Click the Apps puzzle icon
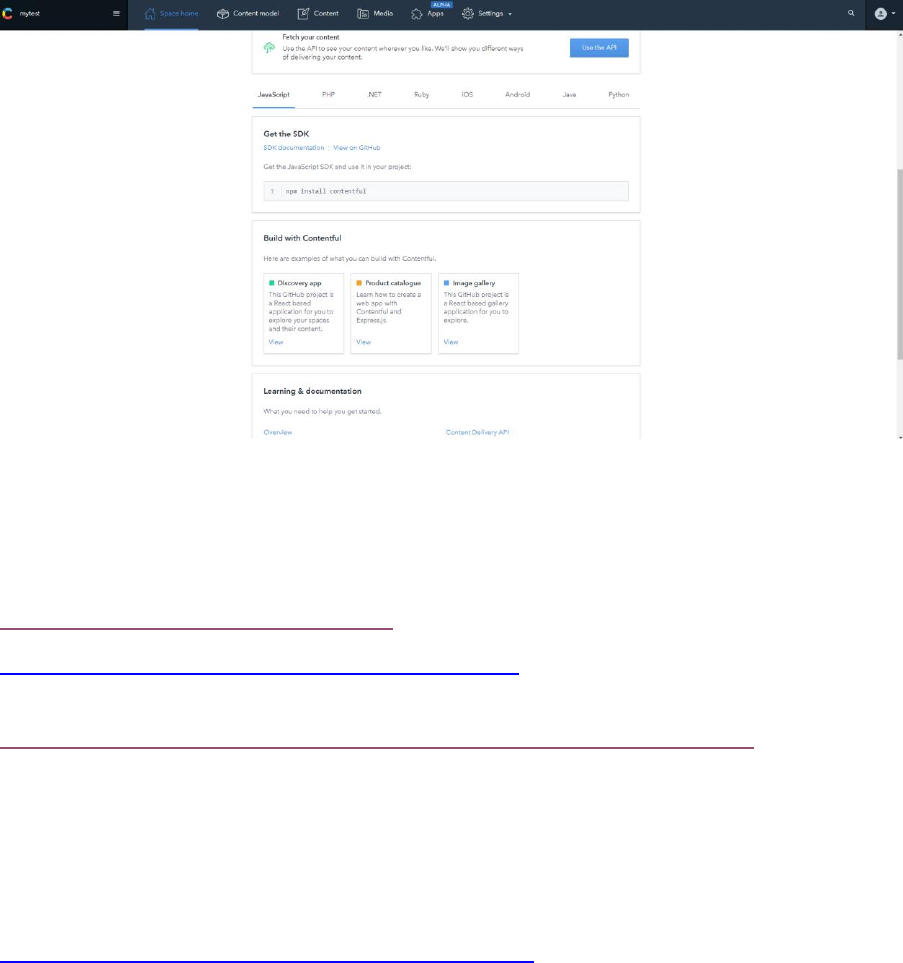 tap(416, 14)
